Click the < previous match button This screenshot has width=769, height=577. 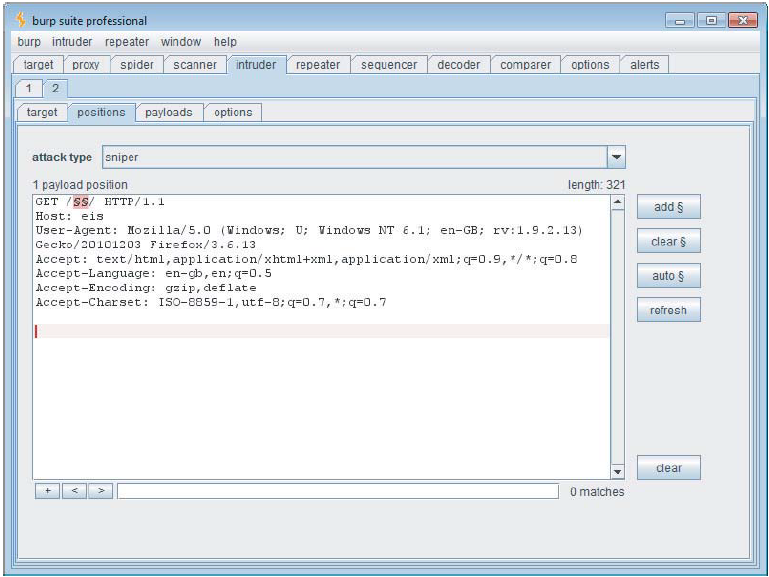[x=75, y=491]
